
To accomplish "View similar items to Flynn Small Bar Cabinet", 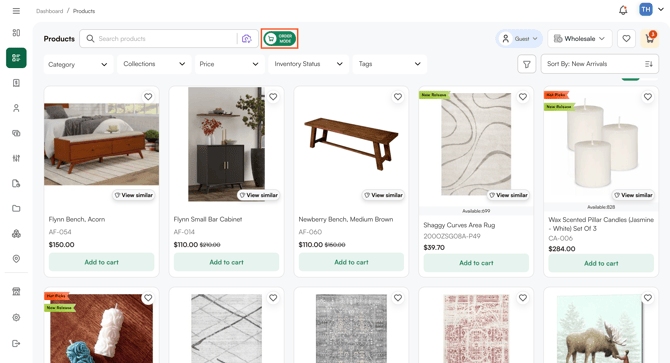I will point(259,195).
